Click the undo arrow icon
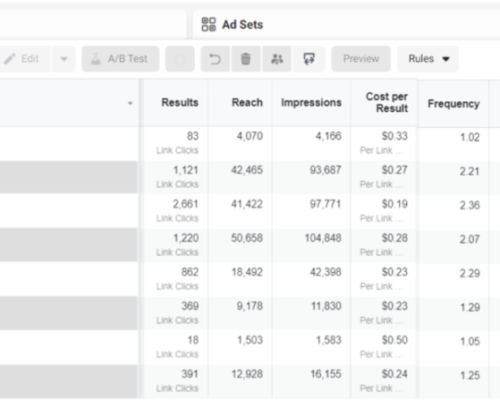The height and width of the screenshot is (400, 500). click(x=215, y=59)
